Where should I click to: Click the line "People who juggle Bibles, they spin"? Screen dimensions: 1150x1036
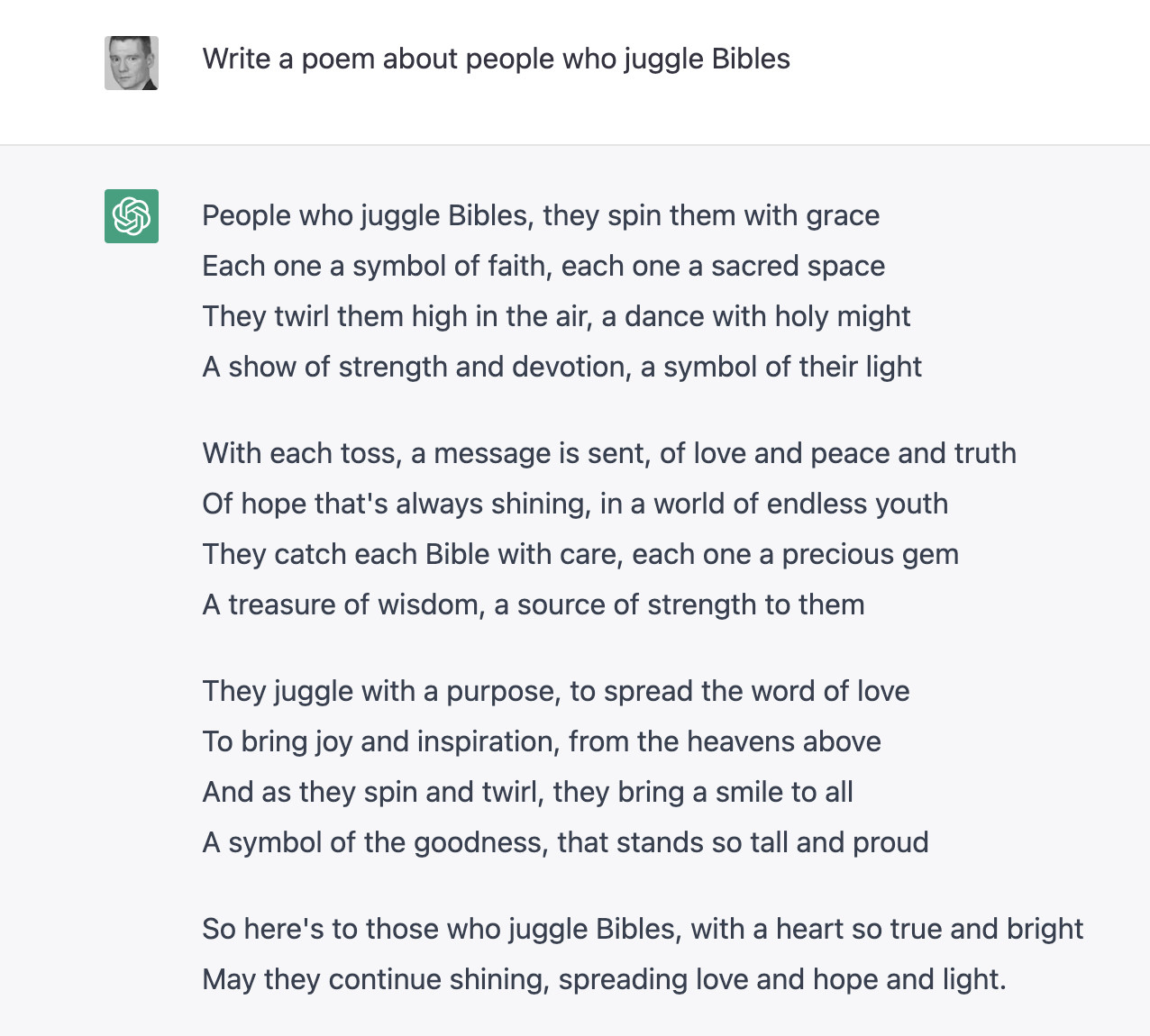[541, 216]
